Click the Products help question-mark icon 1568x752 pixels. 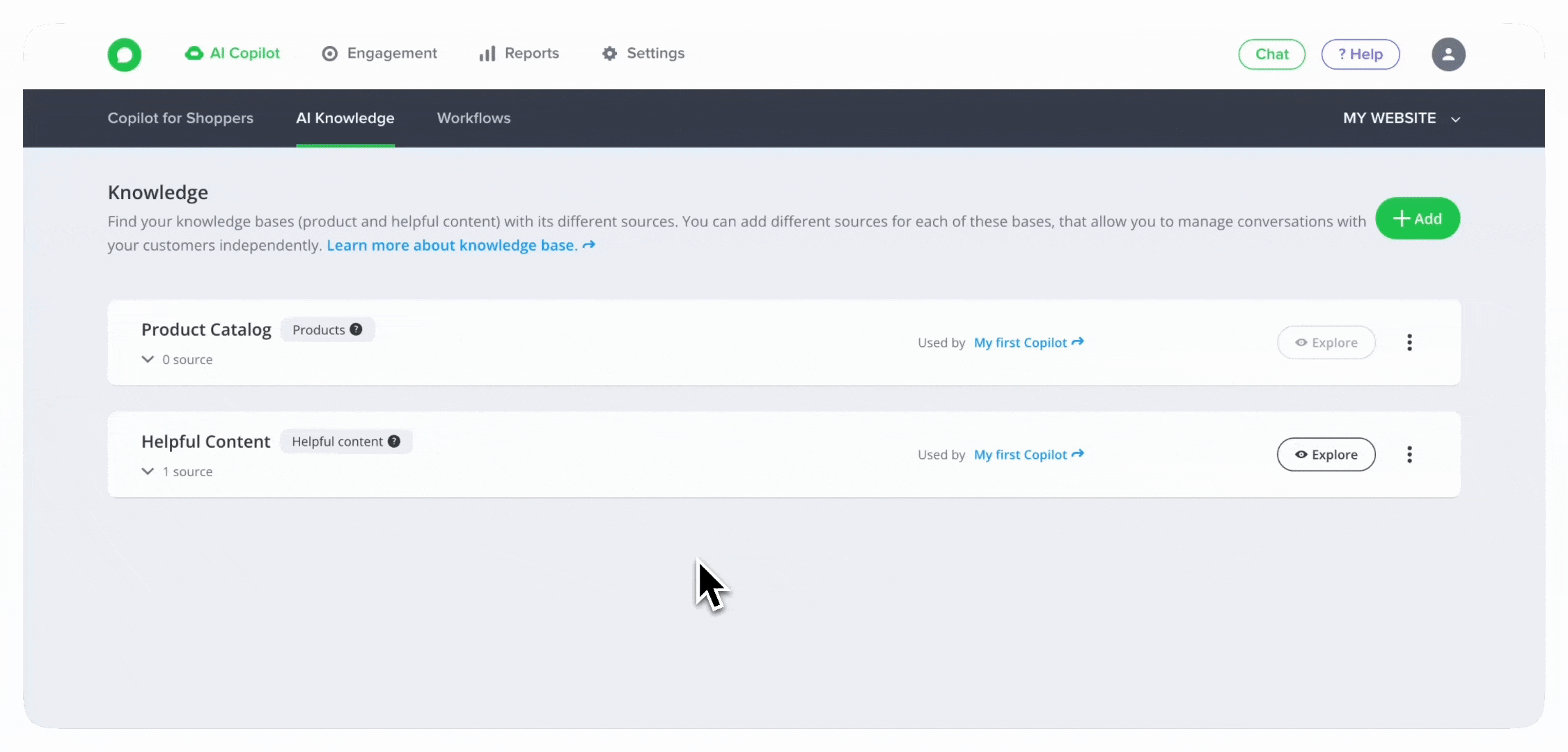[356, 329]
